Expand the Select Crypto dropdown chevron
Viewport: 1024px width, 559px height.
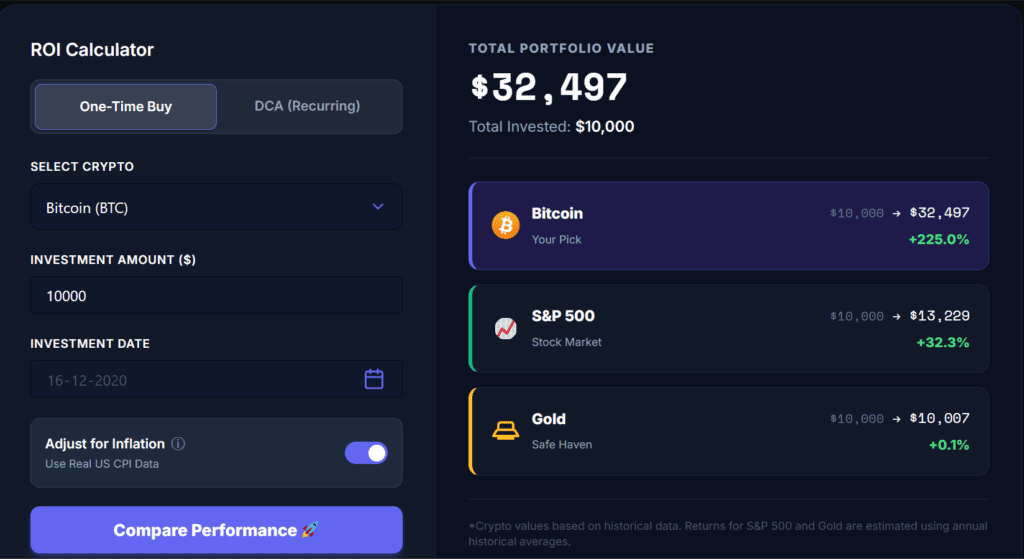[x=378, y=207]
